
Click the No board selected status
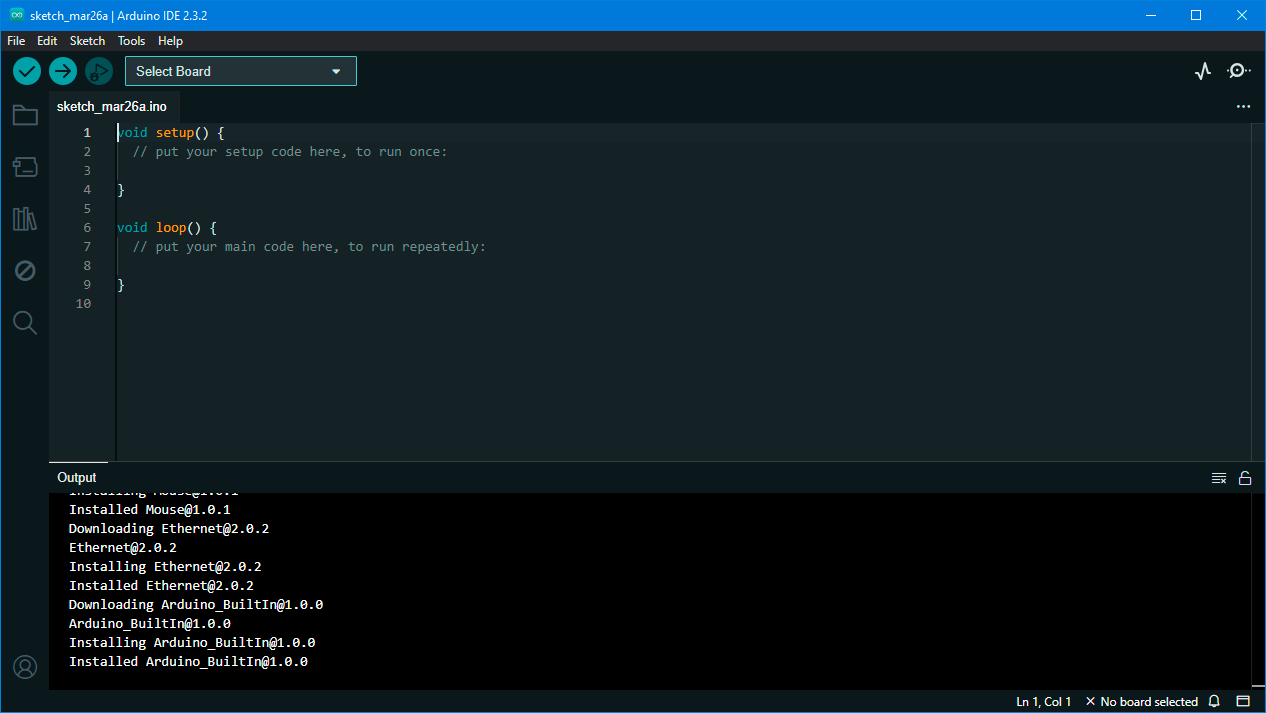pos(1142,702)
